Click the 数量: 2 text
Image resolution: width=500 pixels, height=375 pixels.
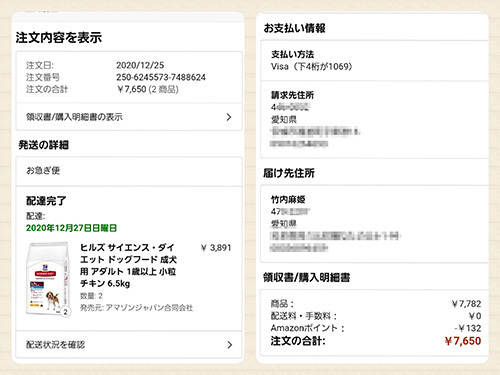(91, 296)
